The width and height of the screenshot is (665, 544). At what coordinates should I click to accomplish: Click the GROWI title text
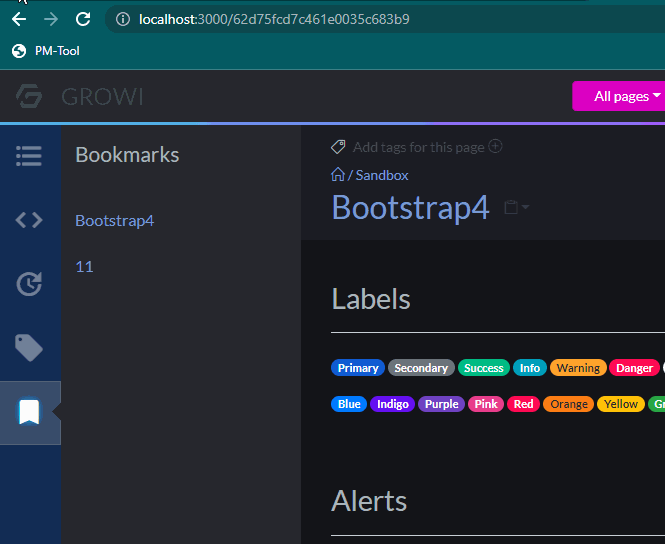click(x=102, y=97)
